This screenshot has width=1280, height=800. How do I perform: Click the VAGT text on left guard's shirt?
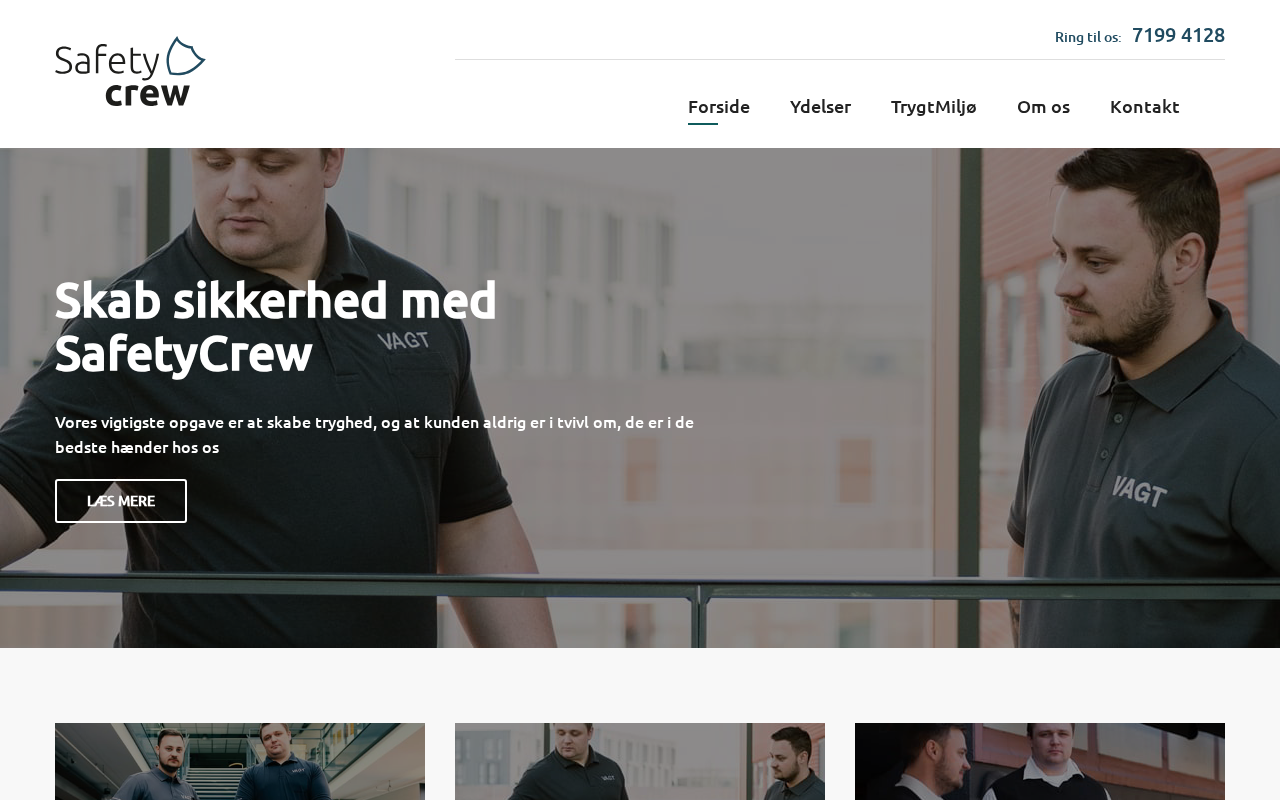(x=403, y=340)
